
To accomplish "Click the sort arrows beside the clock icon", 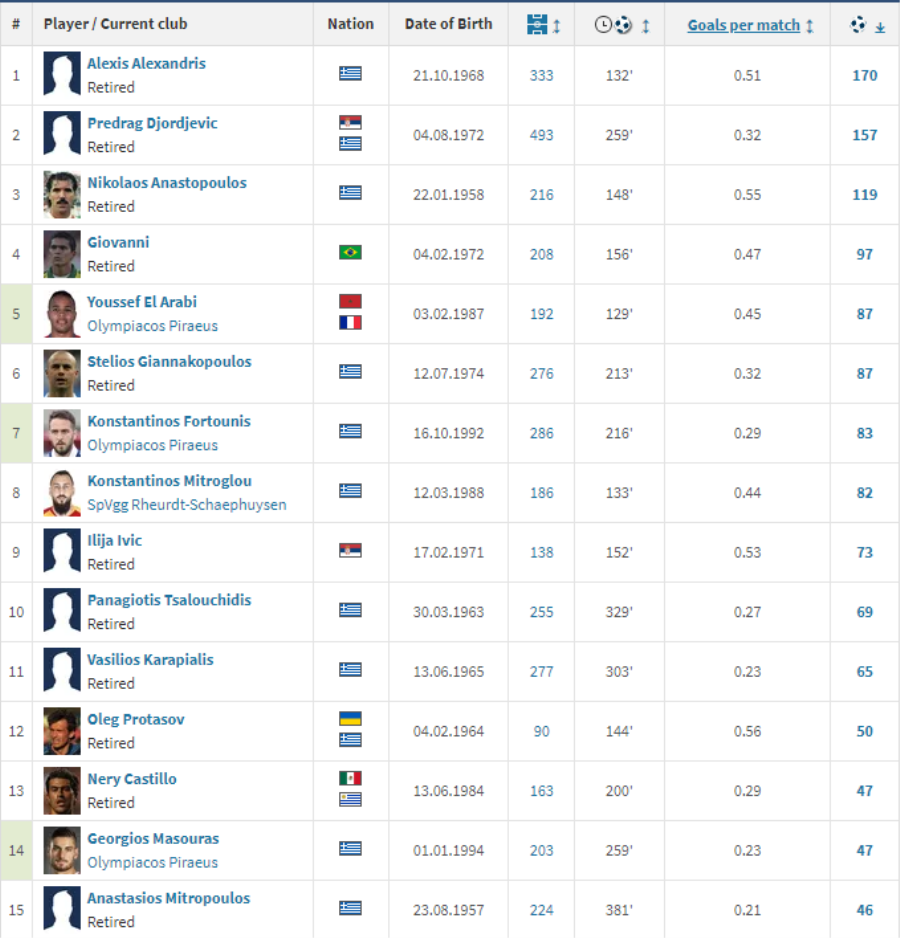I will click(x=645, y=26).
